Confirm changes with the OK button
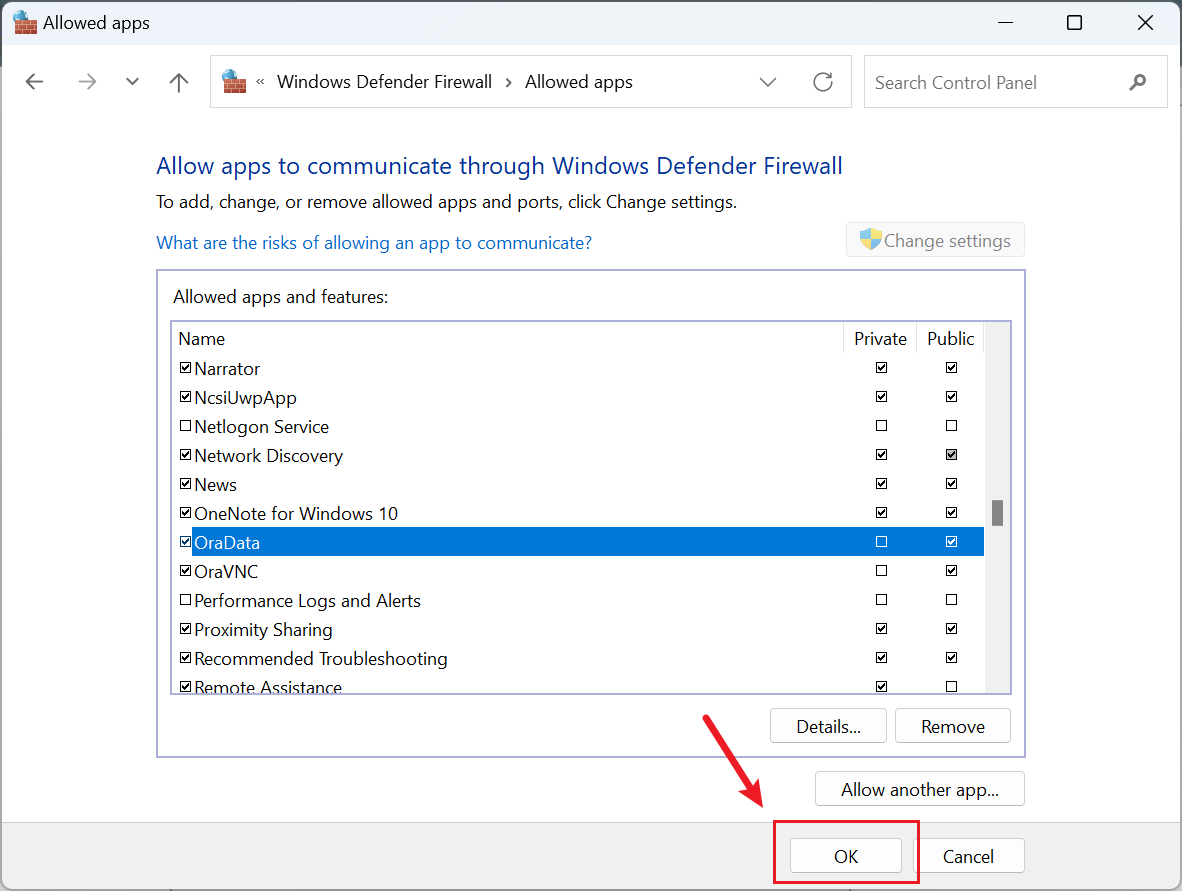 (x=846, y=856)
